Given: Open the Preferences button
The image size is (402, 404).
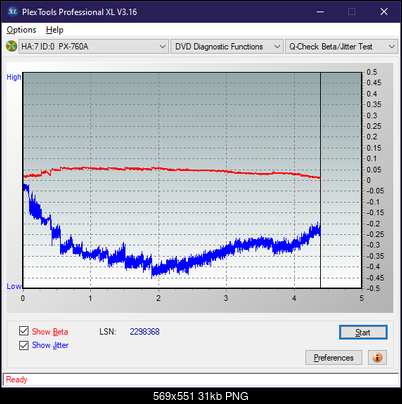Looking at the screenshot, I should coord(333,357).
